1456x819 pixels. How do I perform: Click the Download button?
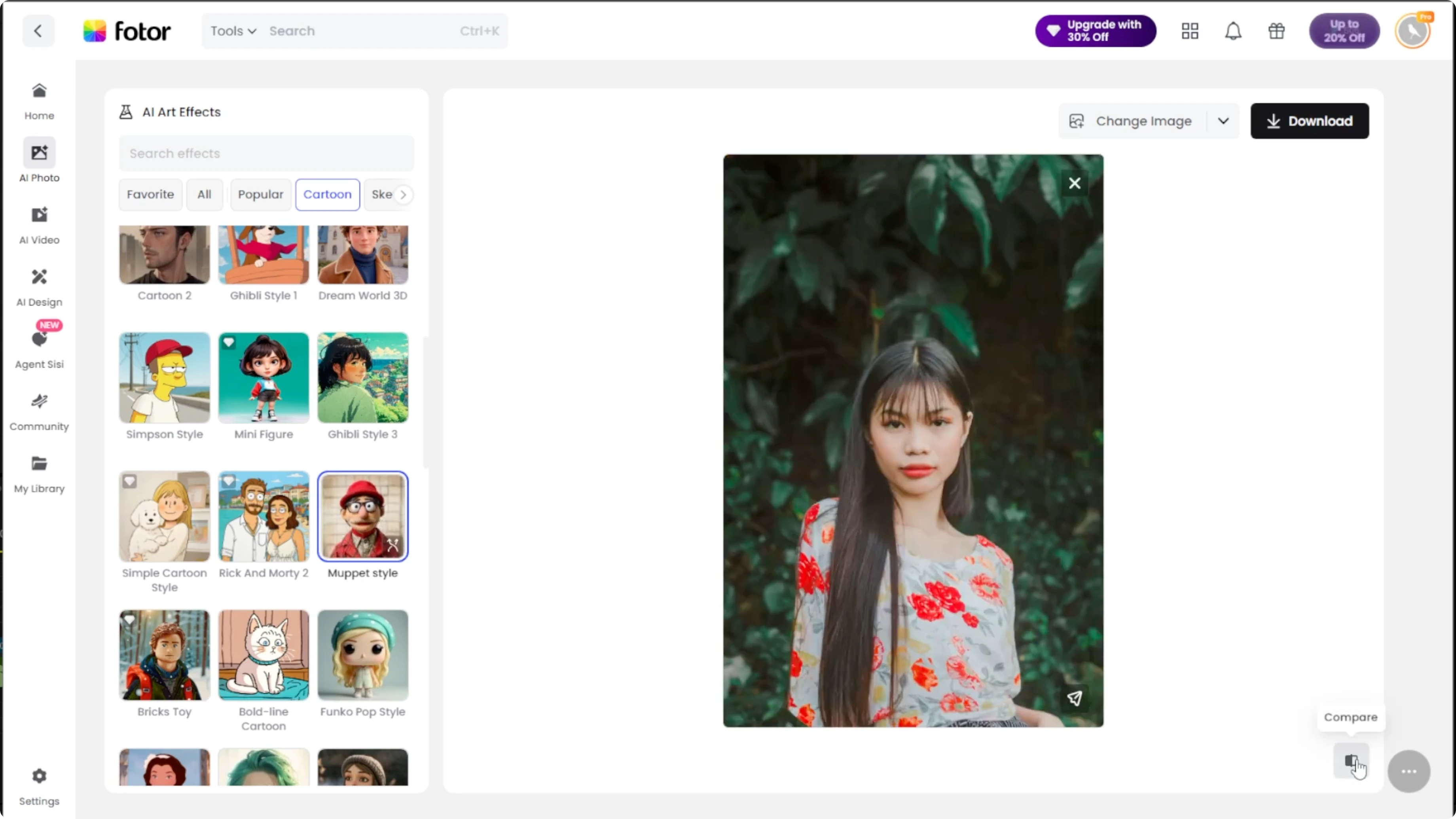tap(1309, 121)
